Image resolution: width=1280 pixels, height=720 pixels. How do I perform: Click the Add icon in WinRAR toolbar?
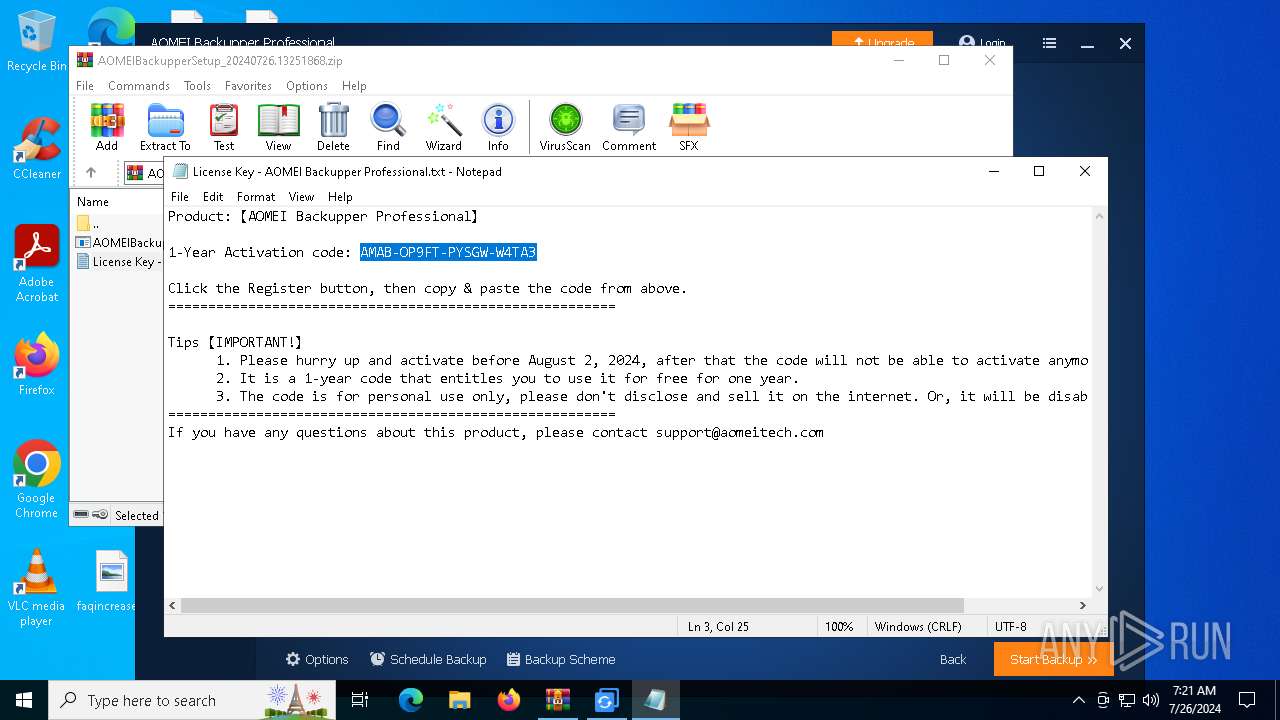(107, 127)
